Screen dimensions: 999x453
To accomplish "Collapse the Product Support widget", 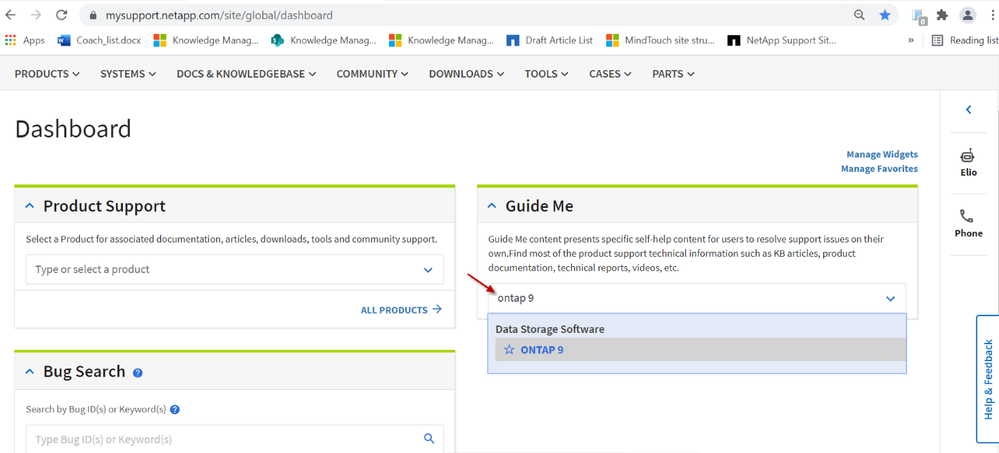I will point(27,206).
